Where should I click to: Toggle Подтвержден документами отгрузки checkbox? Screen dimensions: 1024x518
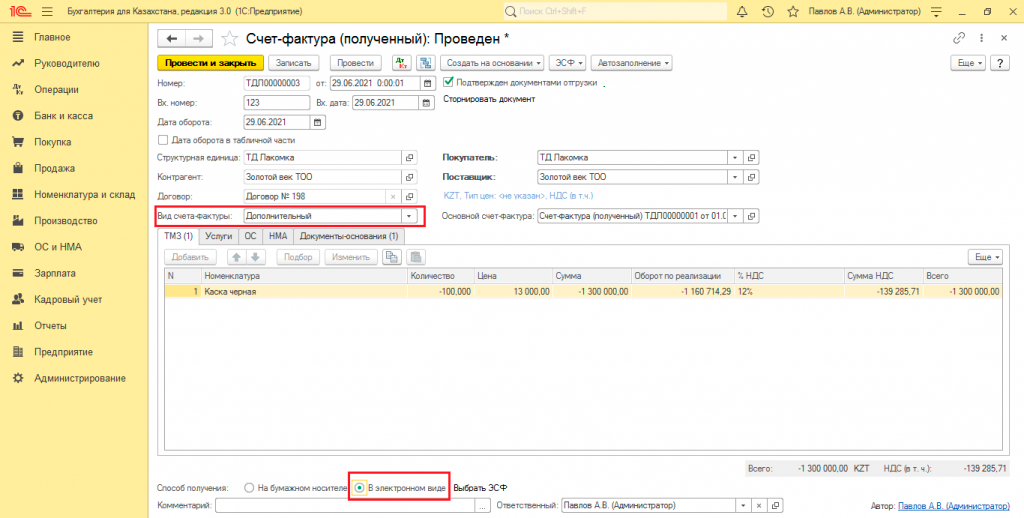coord(448,82)
